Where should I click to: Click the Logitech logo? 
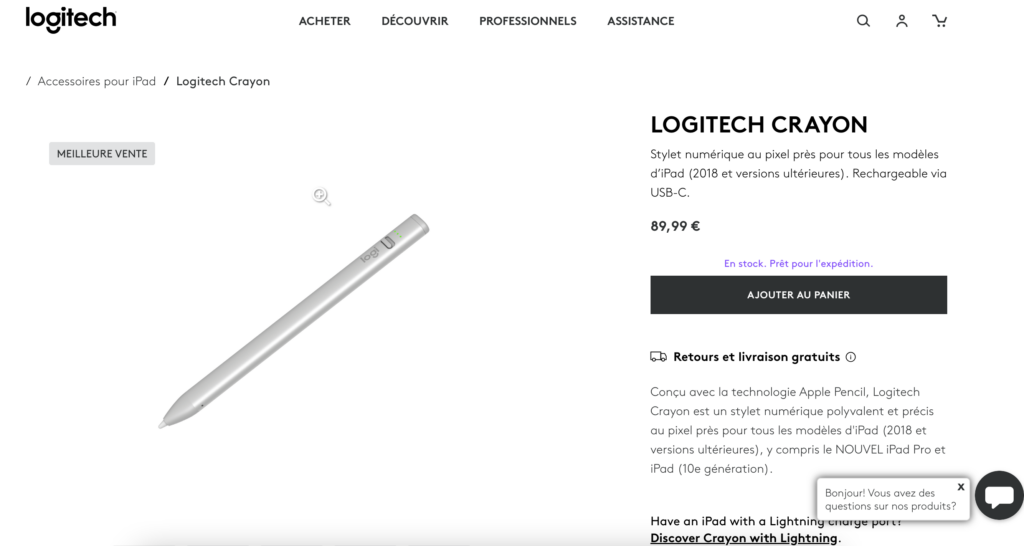pyautogui.click(x=71, y=20)
